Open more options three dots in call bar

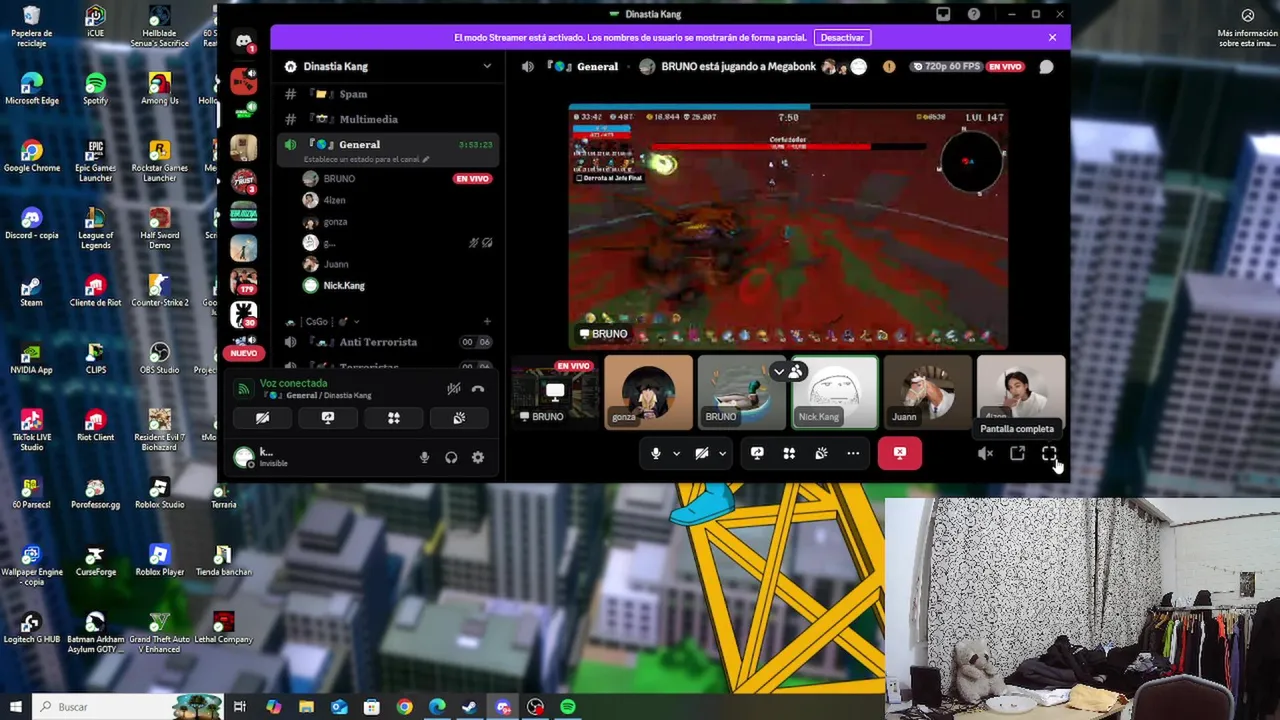(x=853, y=453)
